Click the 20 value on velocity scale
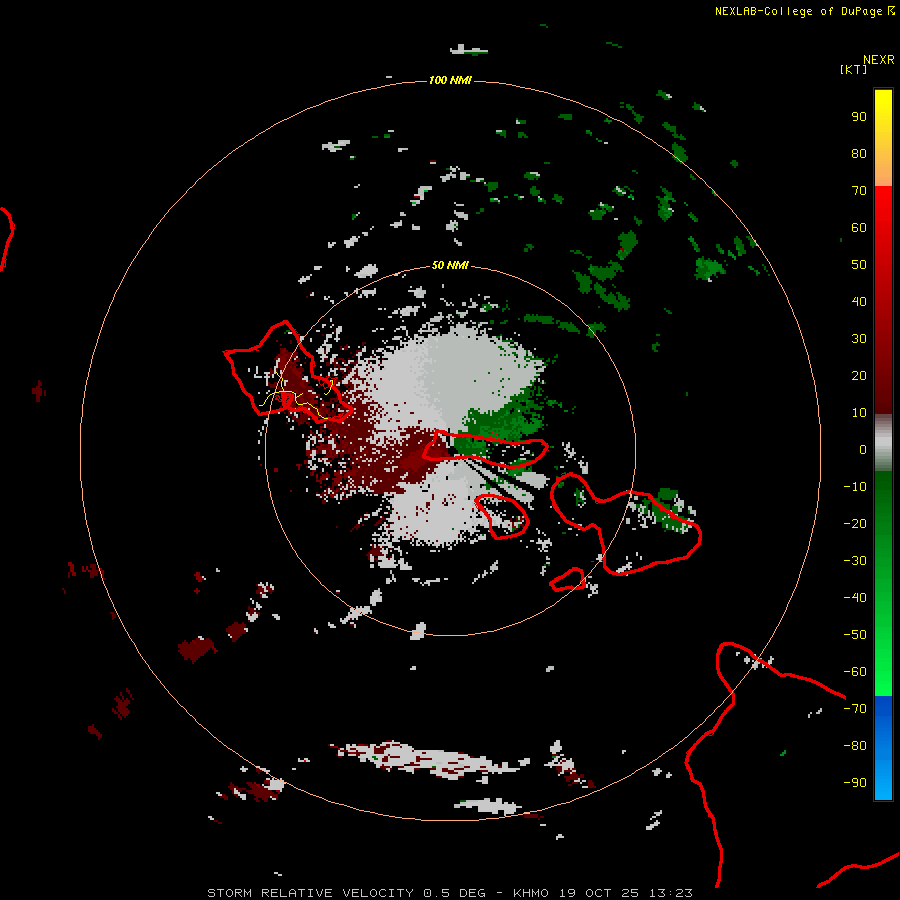This screenshot has width=900, height=900. tap(859, 375)
